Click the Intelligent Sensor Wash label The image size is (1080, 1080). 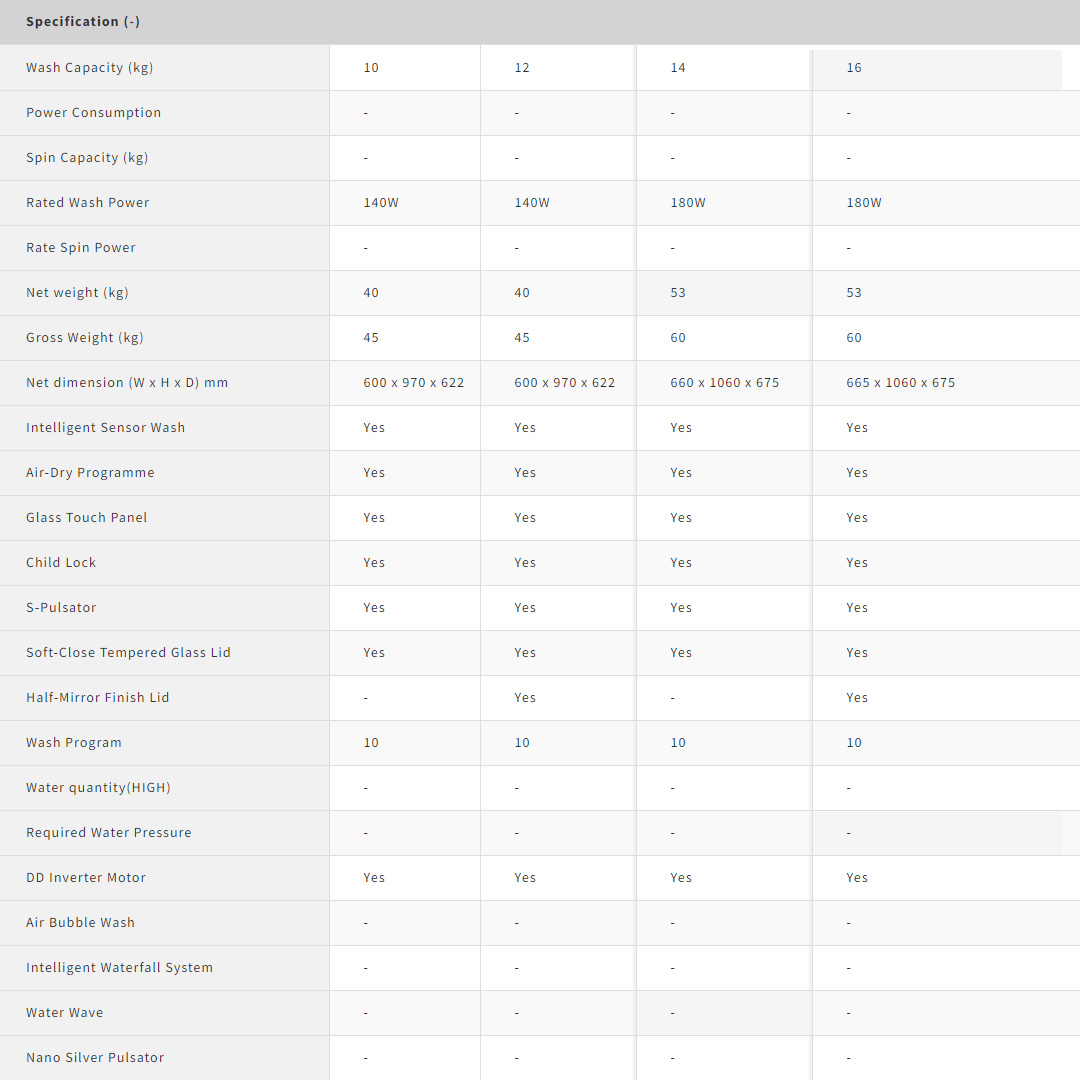(x=105, y=428)
